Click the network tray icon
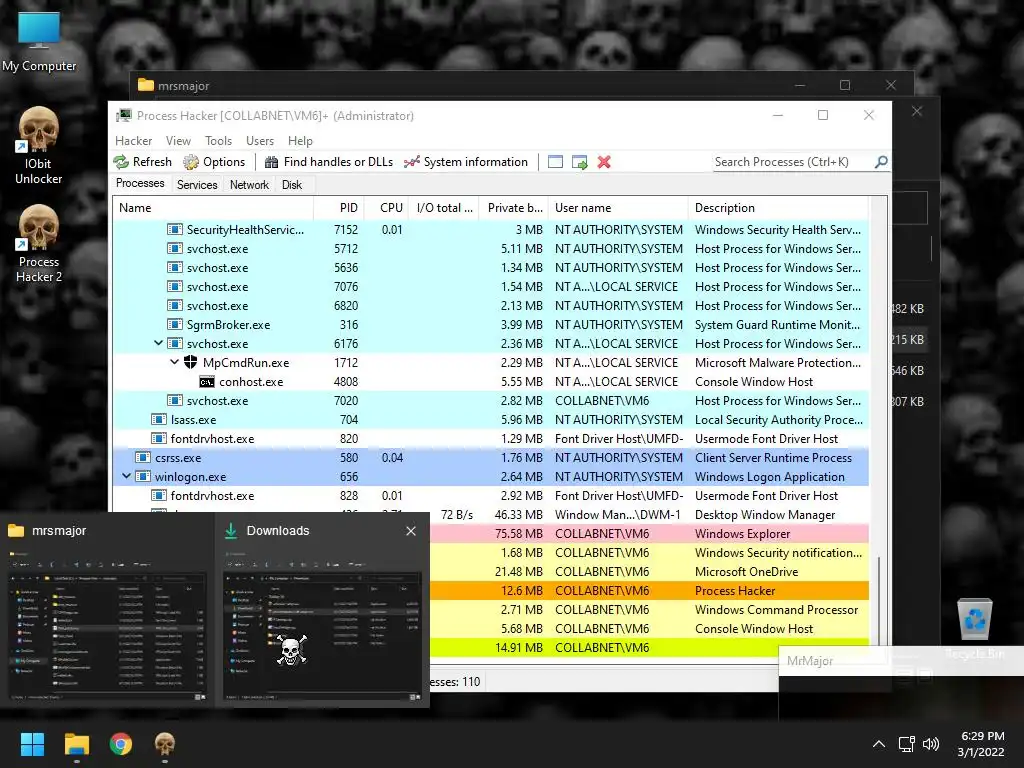 pos(906,744)
